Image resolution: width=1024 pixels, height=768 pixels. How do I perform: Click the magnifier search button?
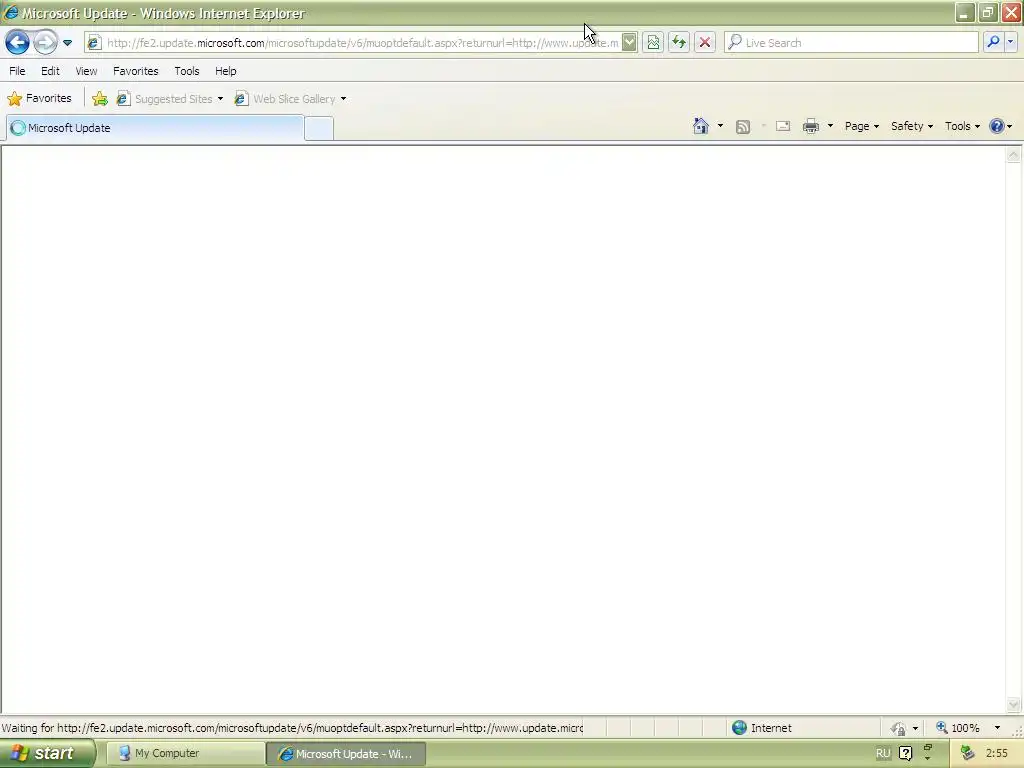[x=993, y=42]
